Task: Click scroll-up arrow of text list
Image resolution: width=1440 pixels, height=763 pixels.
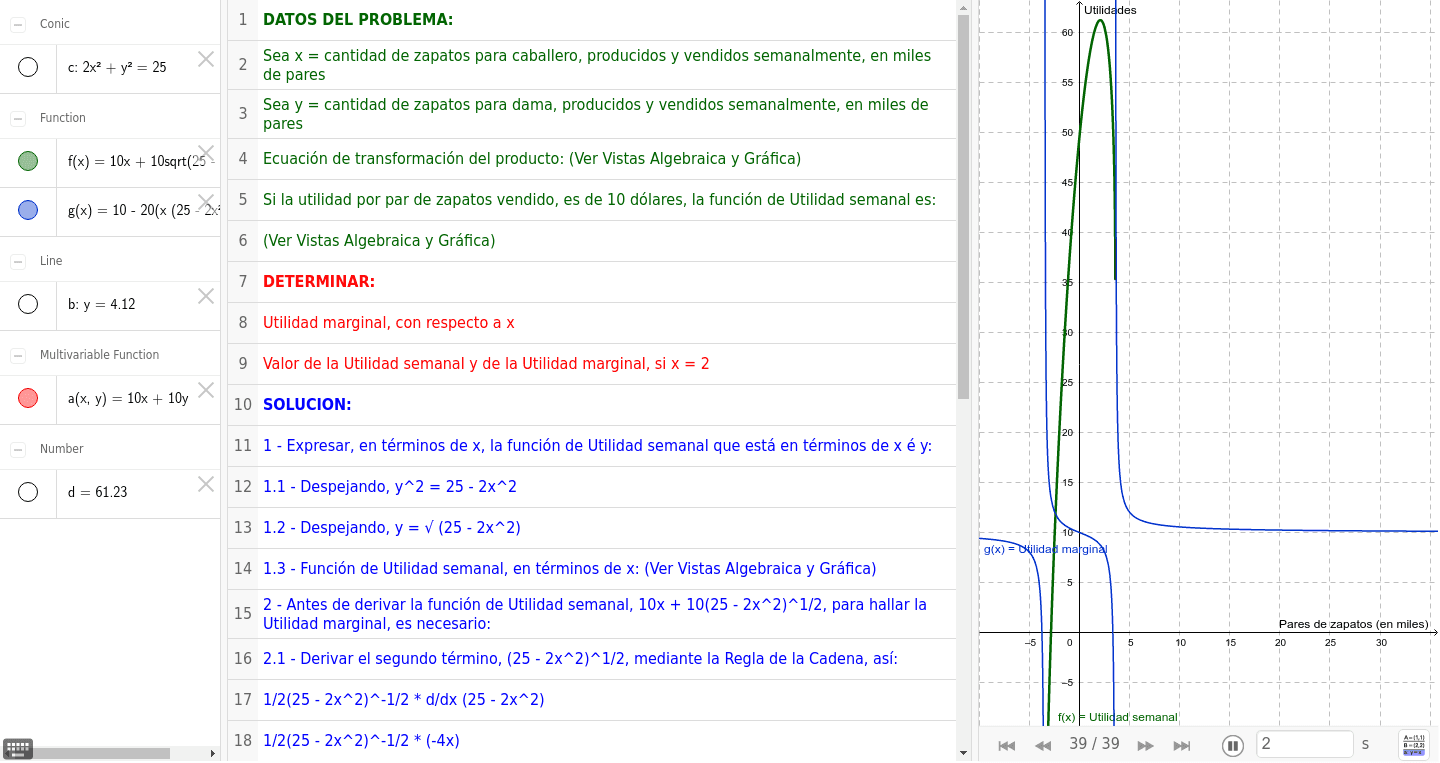Action: (963, 7)
